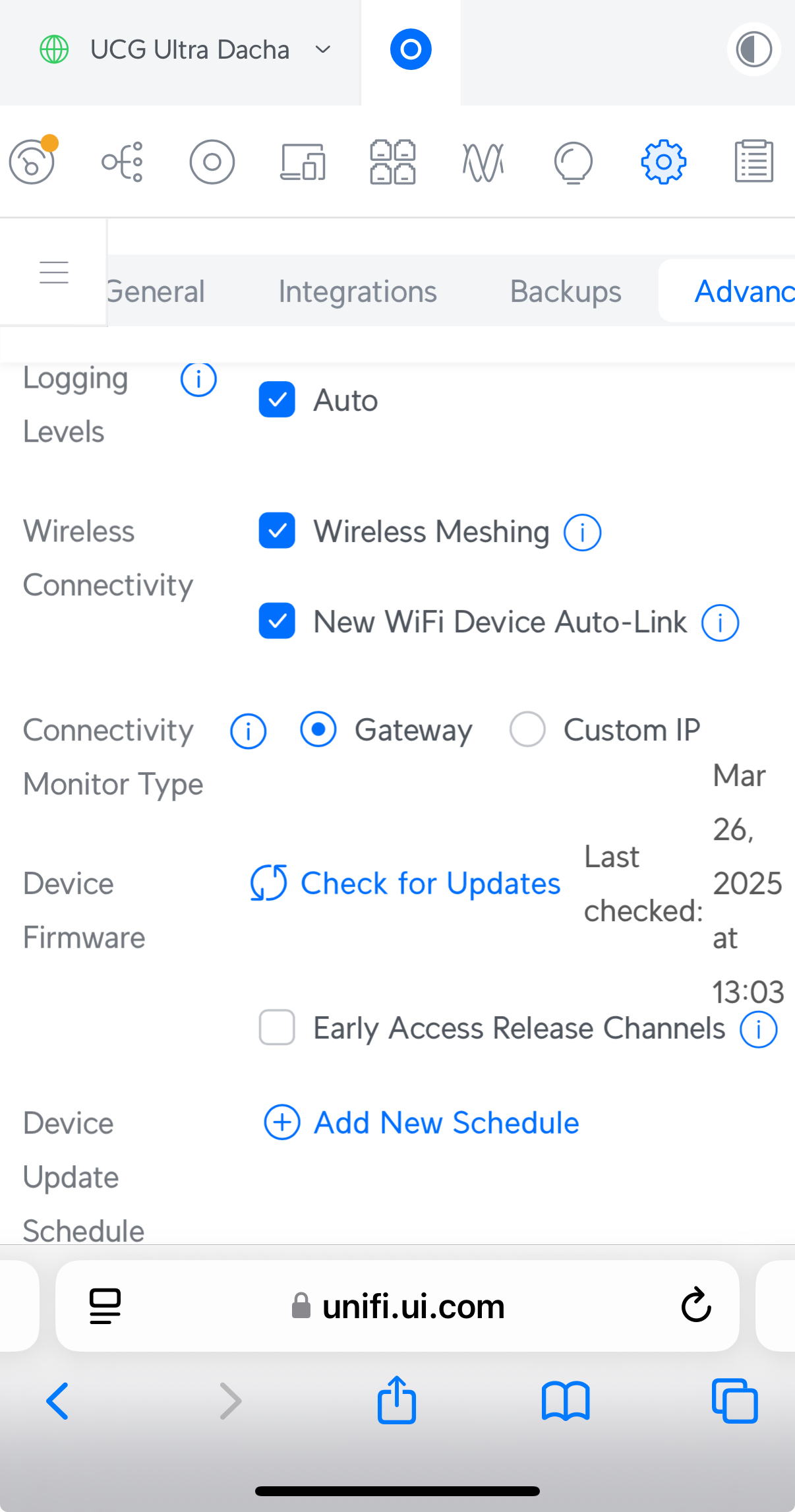Disable the Wireless Meshing checkbox
The width and height of the screenshot is (795, 1512).
point(277,531)
